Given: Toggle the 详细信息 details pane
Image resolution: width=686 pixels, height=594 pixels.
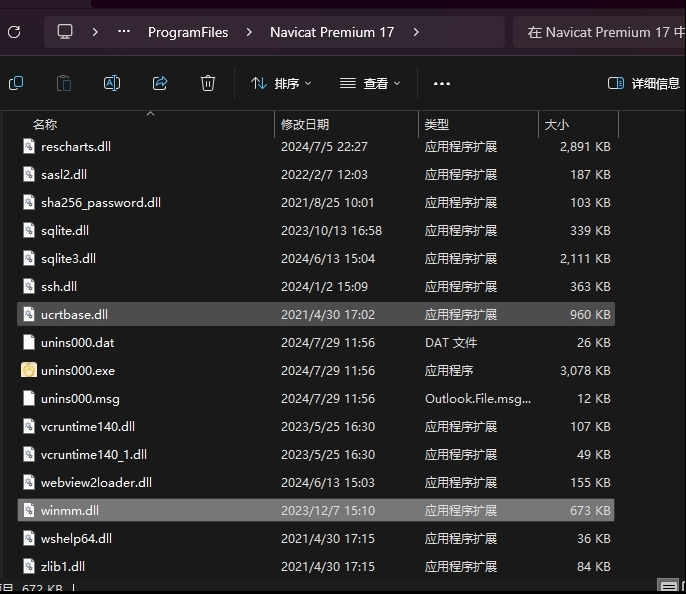Looking at the screenshot, I should coord(644,83).
